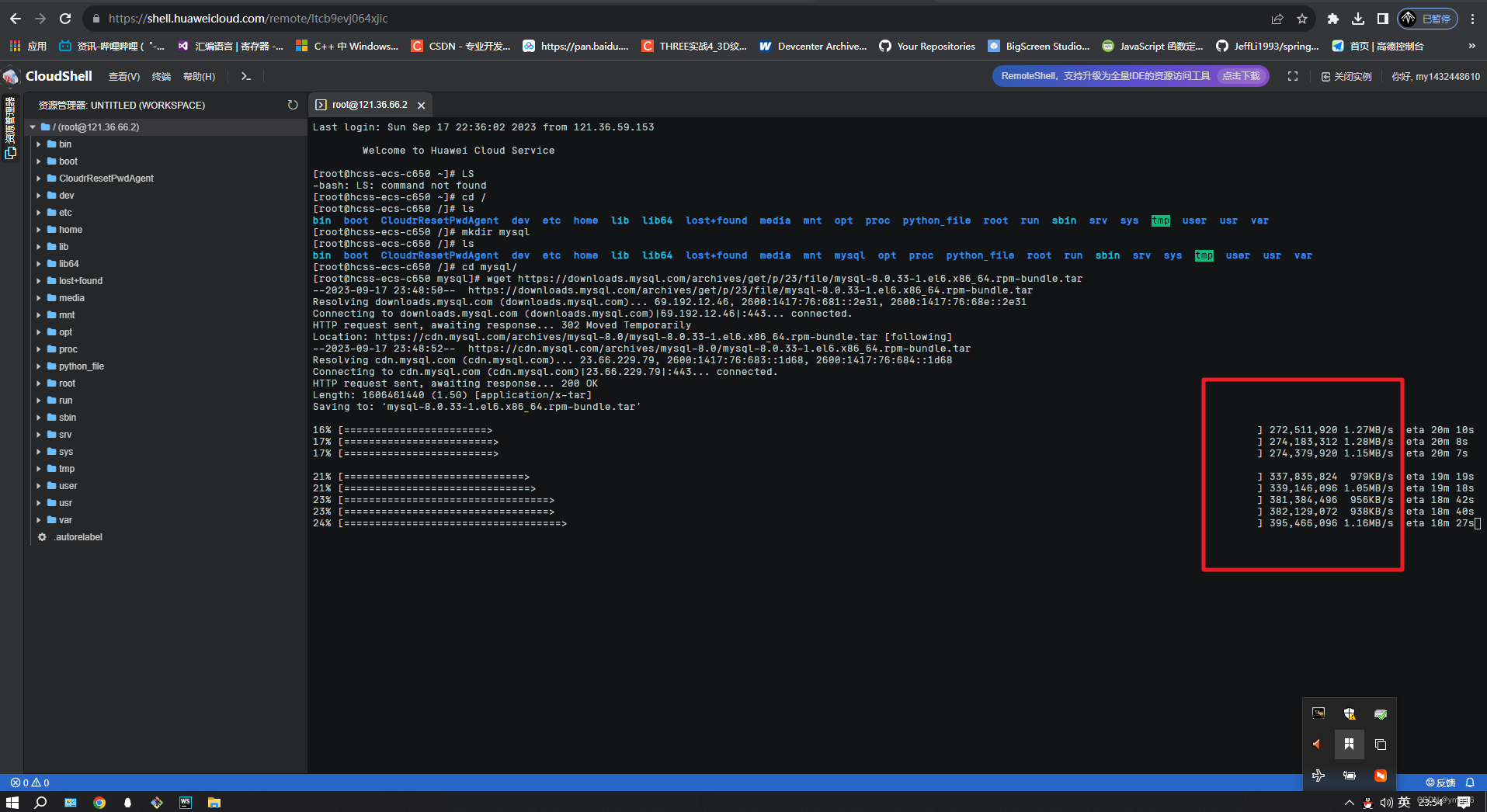
Task: Select the .autorelabel file
Action: point(78,537)
